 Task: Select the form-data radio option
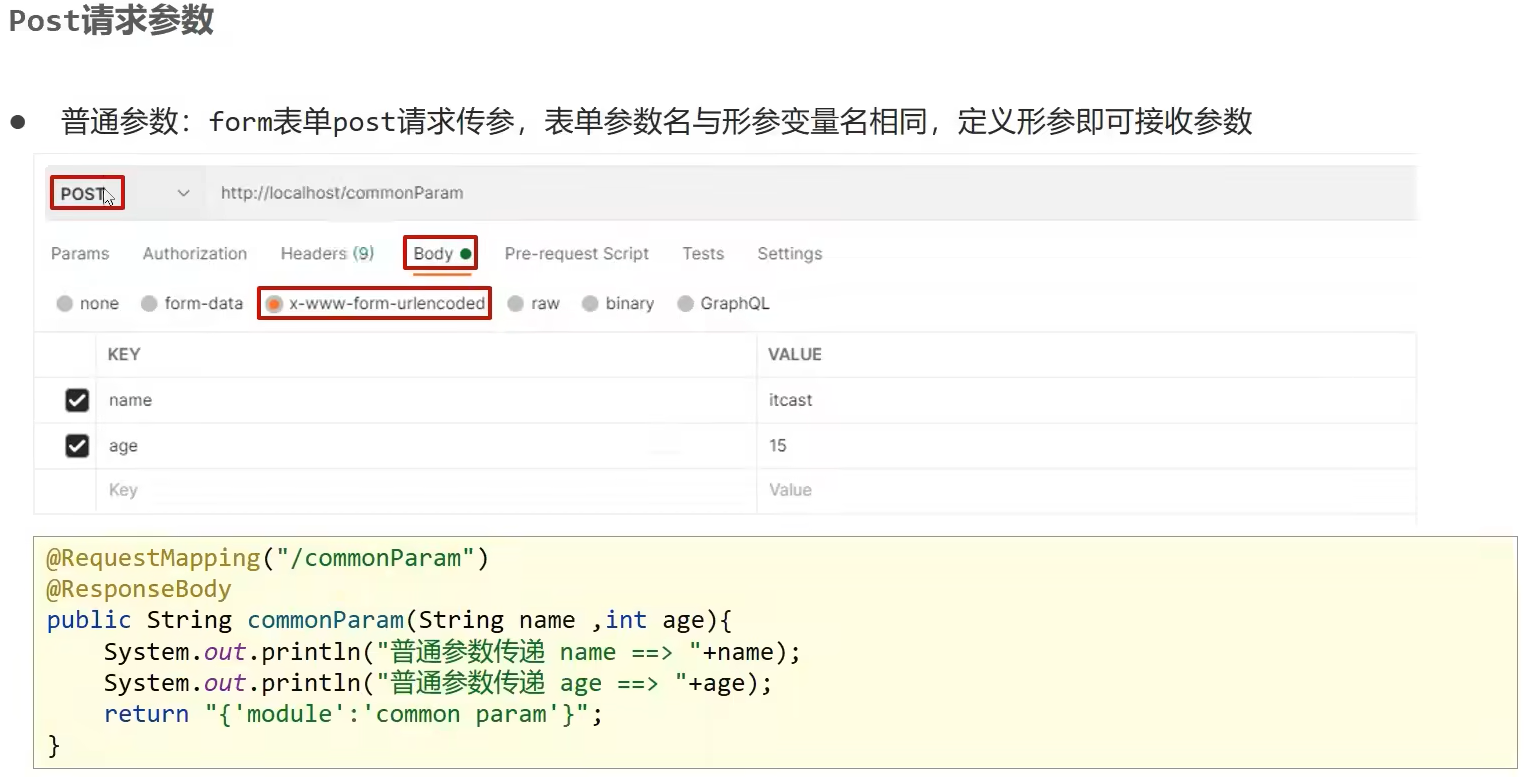coord(149,304)
